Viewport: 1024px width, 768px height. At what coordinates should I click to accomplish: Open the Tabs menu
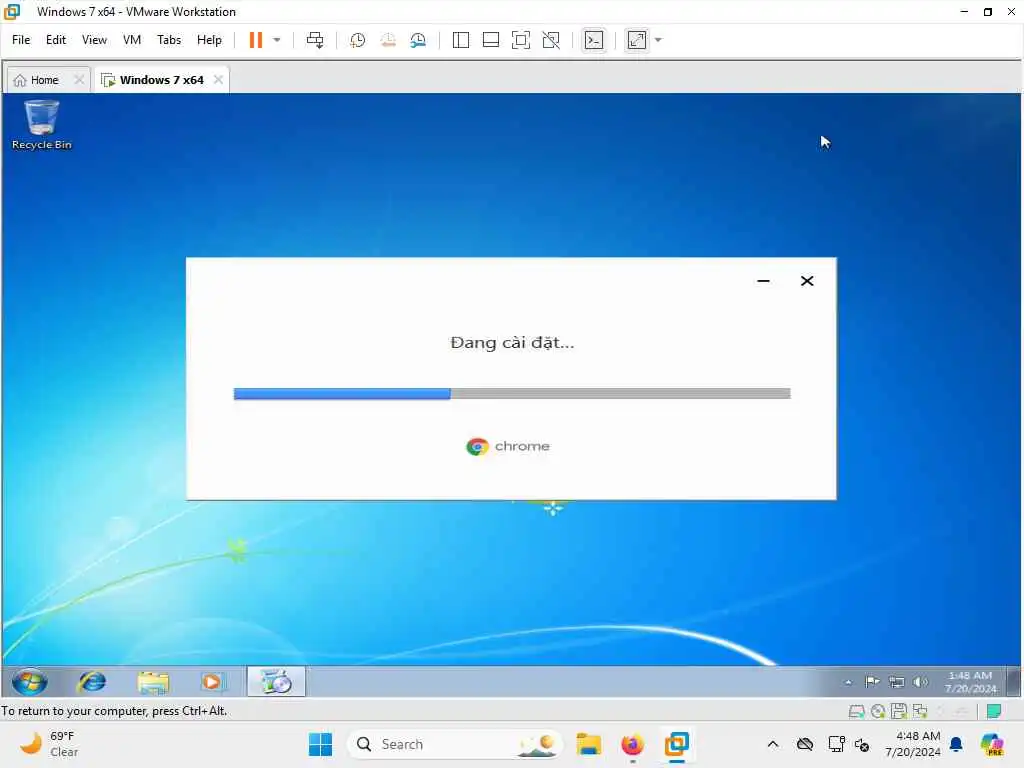point(169,40)
